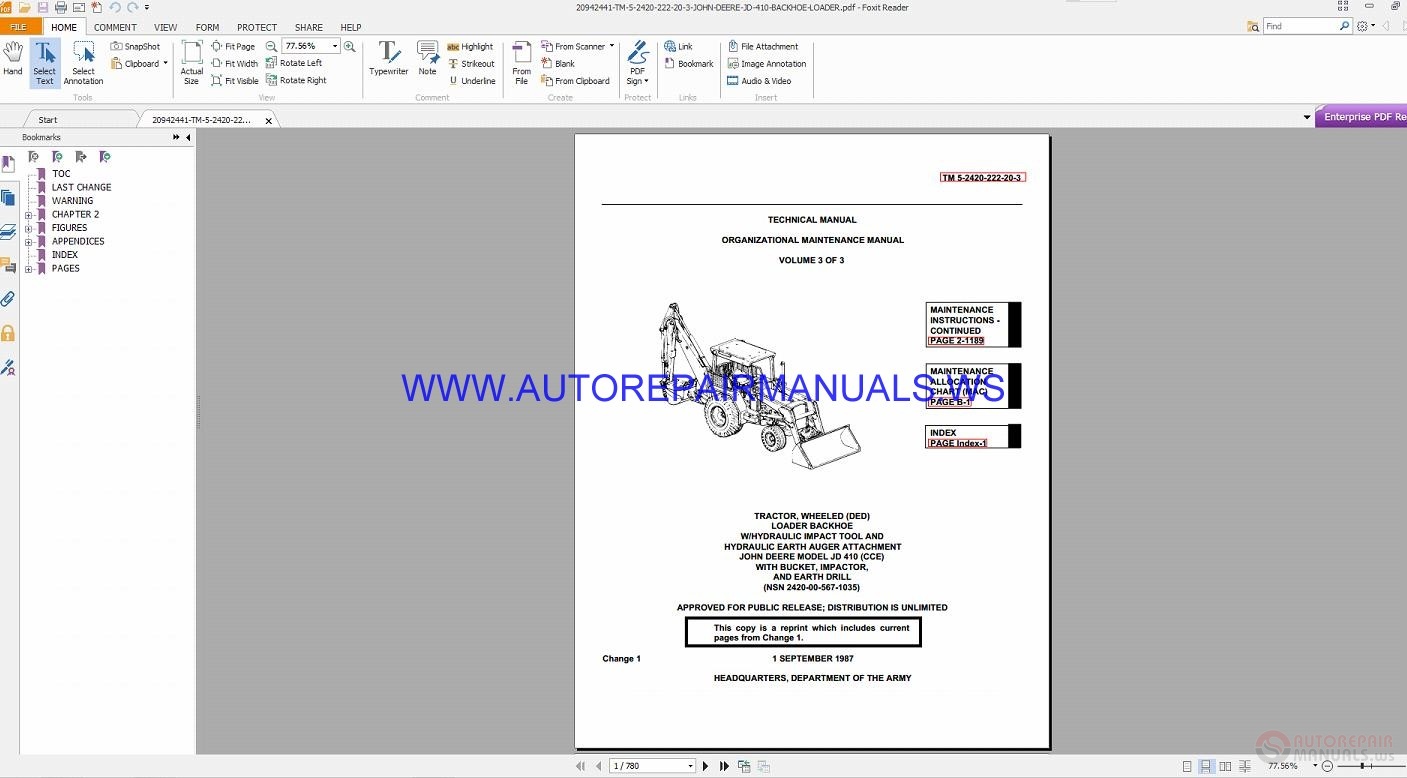Open the Comments panel icon
The image size is (1407, 778).
[8, 265]
